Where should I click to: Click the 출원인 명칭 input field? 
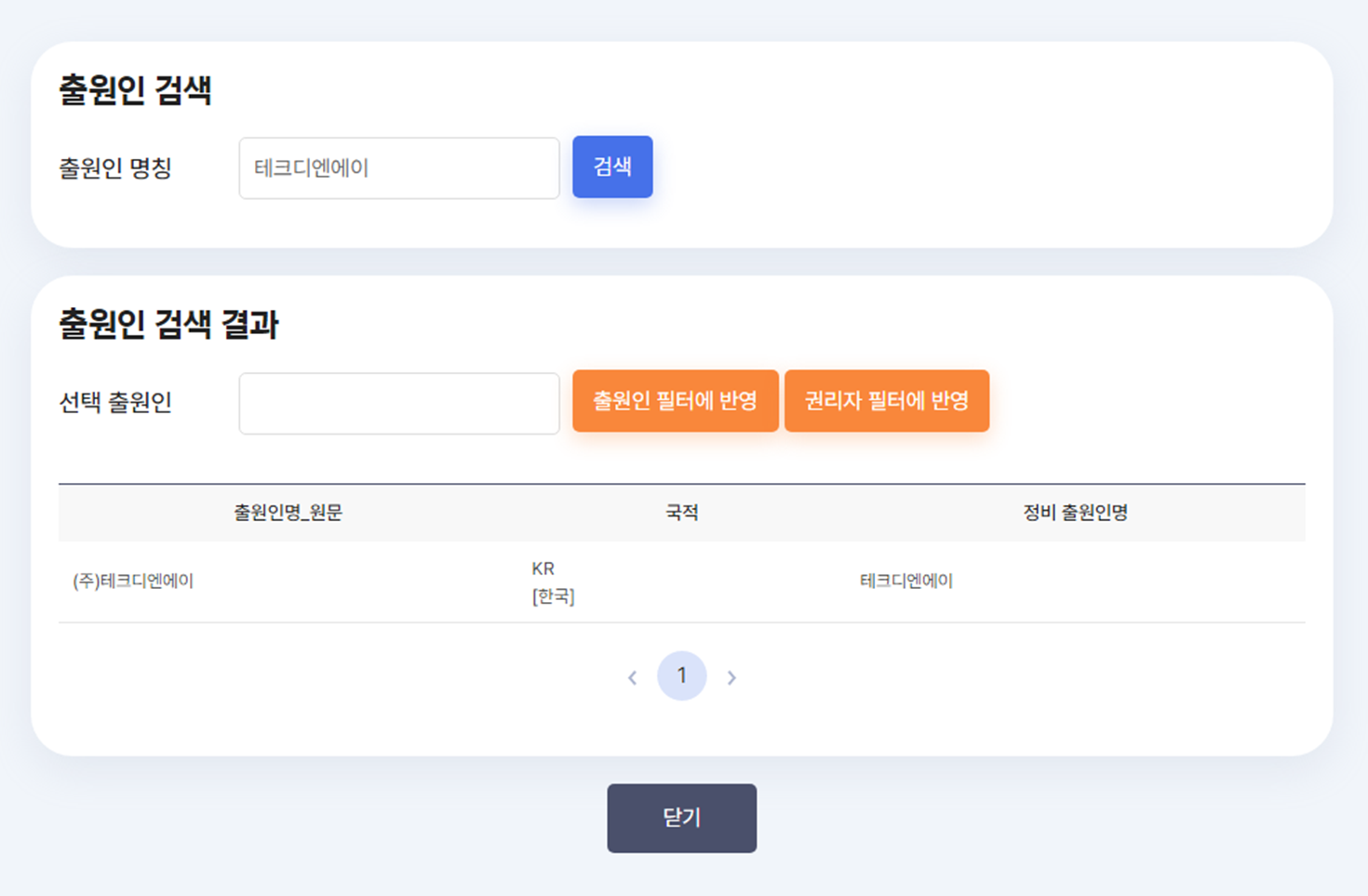click(398, 168)
